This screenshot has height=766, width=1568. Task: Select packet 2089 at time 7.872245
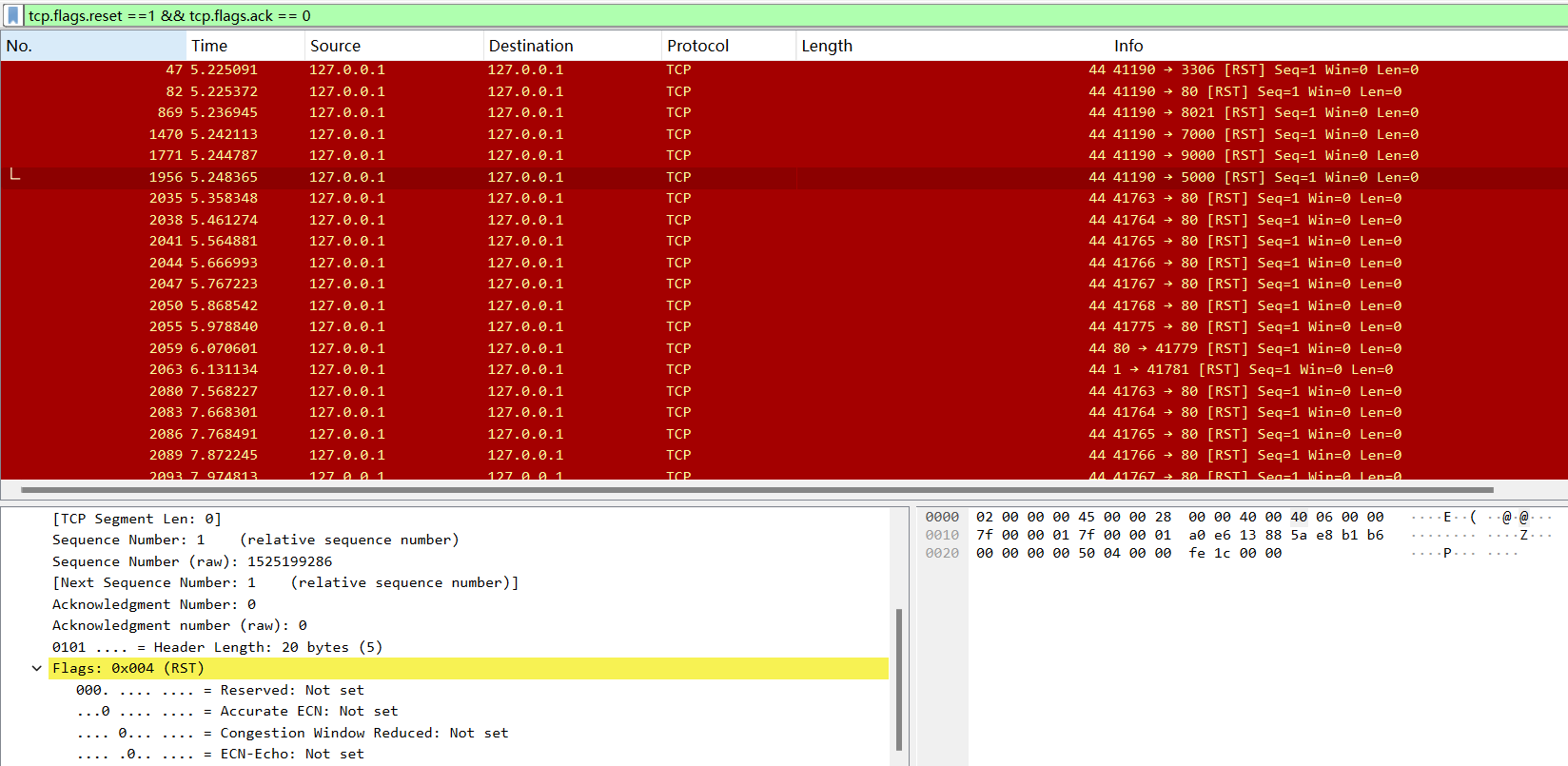click(x=784, y=455)
